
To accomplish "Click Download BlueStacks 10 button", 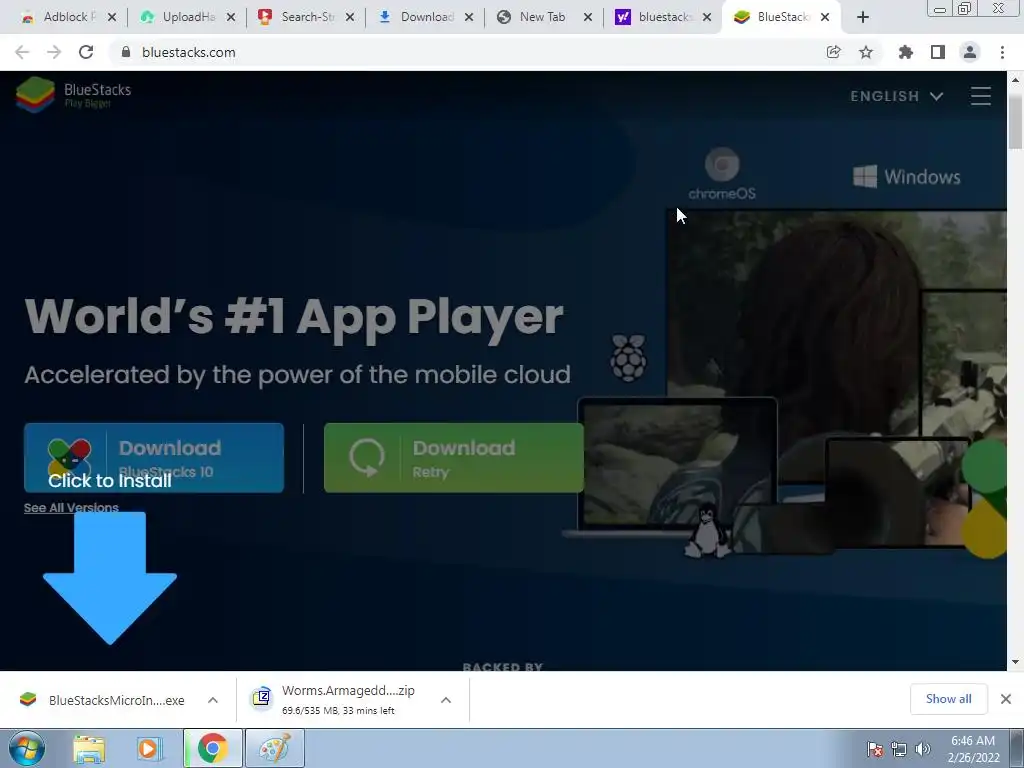I will [154, 458].
